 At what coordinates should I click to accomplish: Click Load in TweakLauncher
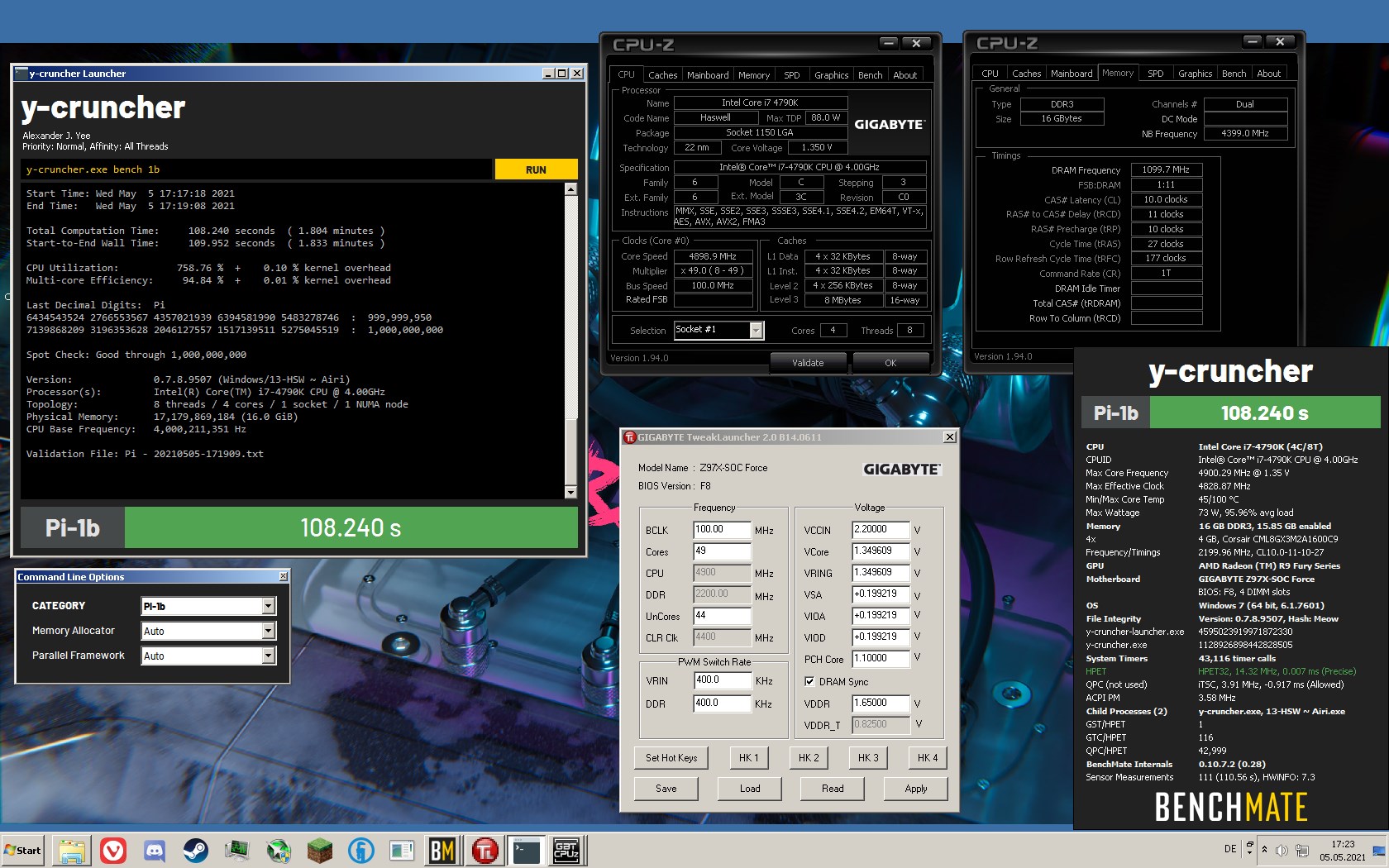click(x=750, y=789)
